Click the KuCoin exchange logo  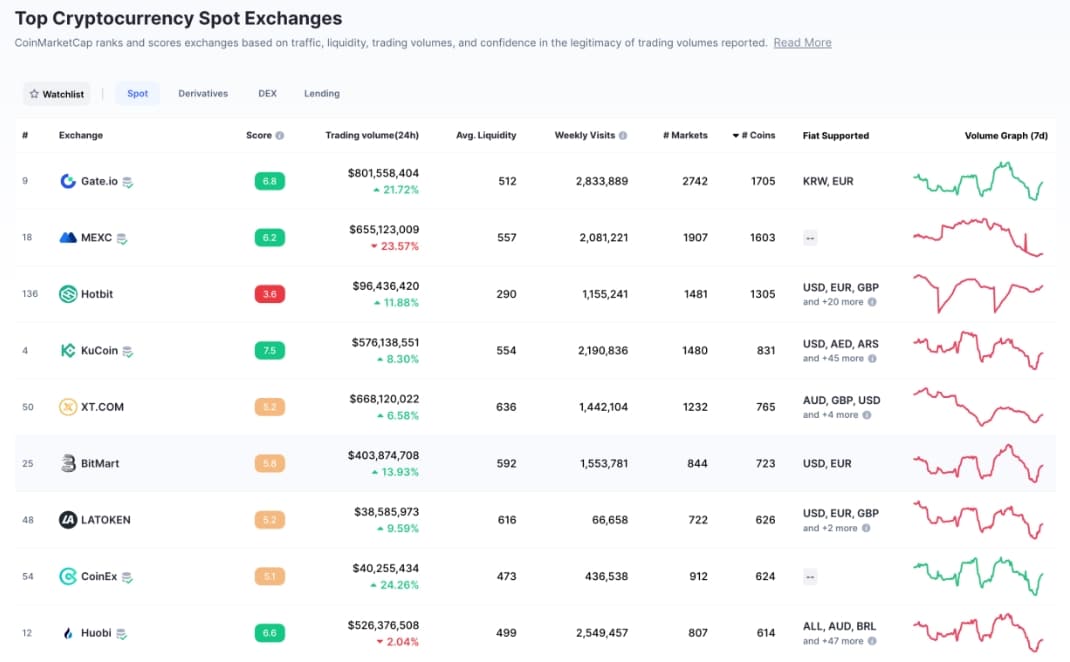(x=68, y=351)
